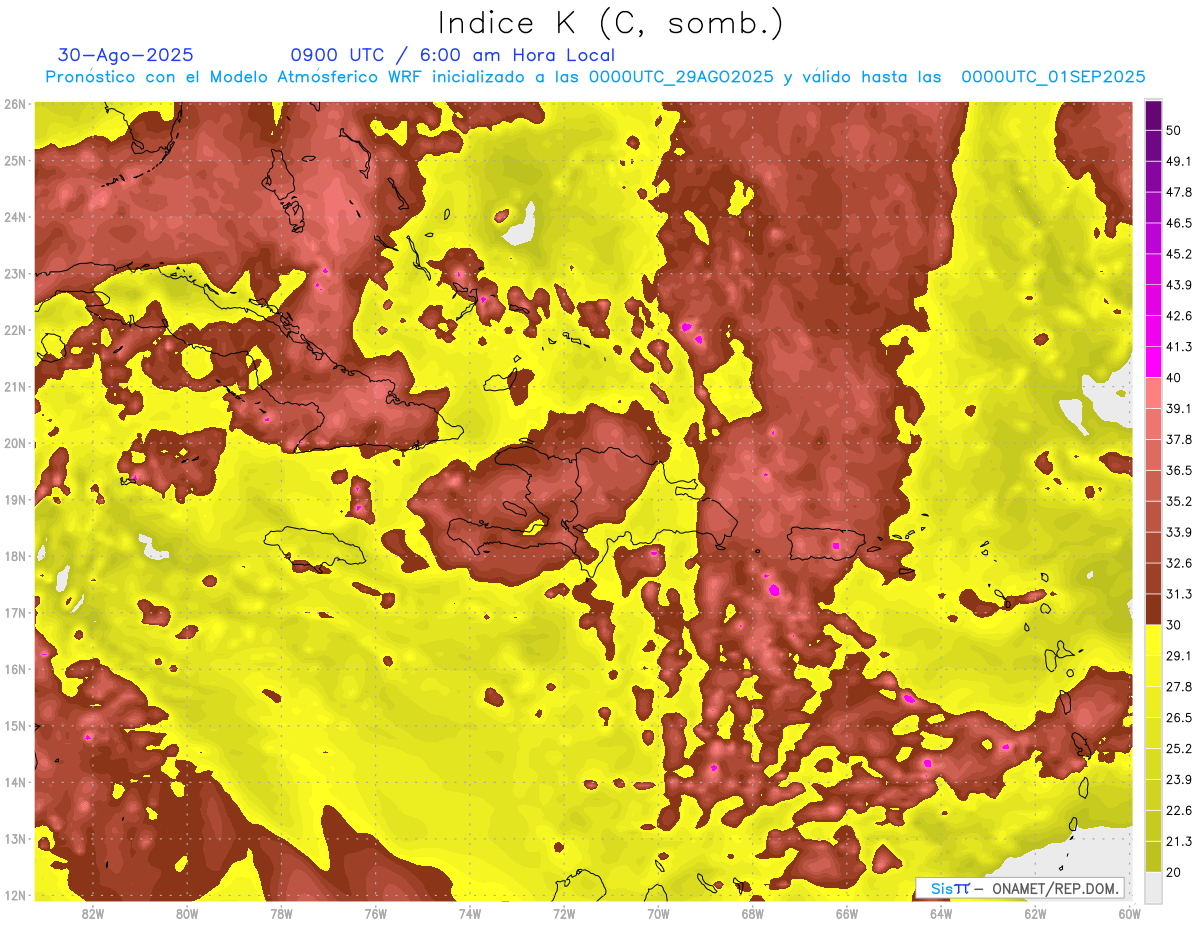This screenshot has height=927, width=1200.
Task: Select the colorbar value 26.5
Action: (1178, 718)
